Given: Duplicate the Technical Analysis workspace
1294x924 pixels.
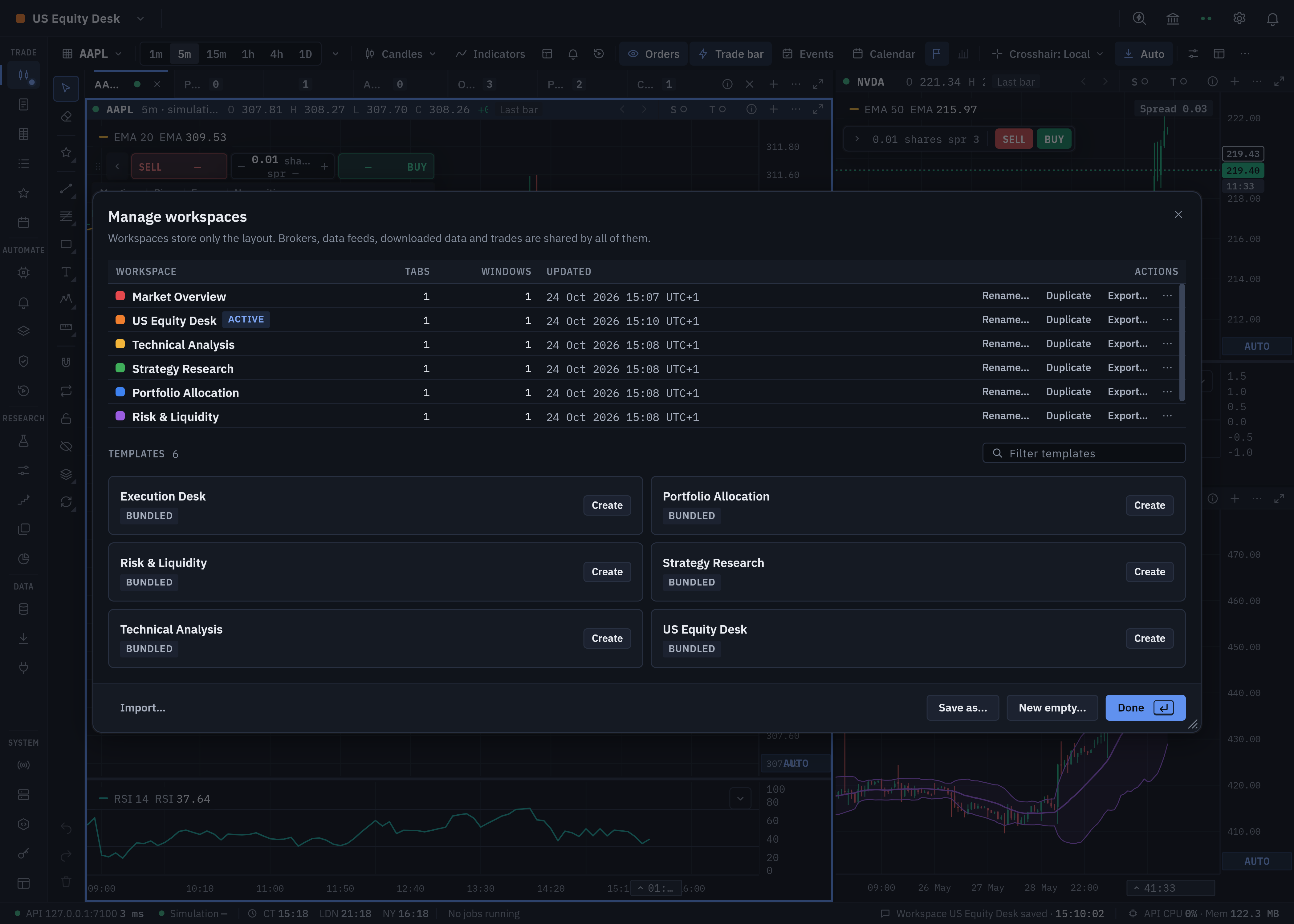Looking at the screenshot, I should pyautogui.click(x=1068, y=344).
